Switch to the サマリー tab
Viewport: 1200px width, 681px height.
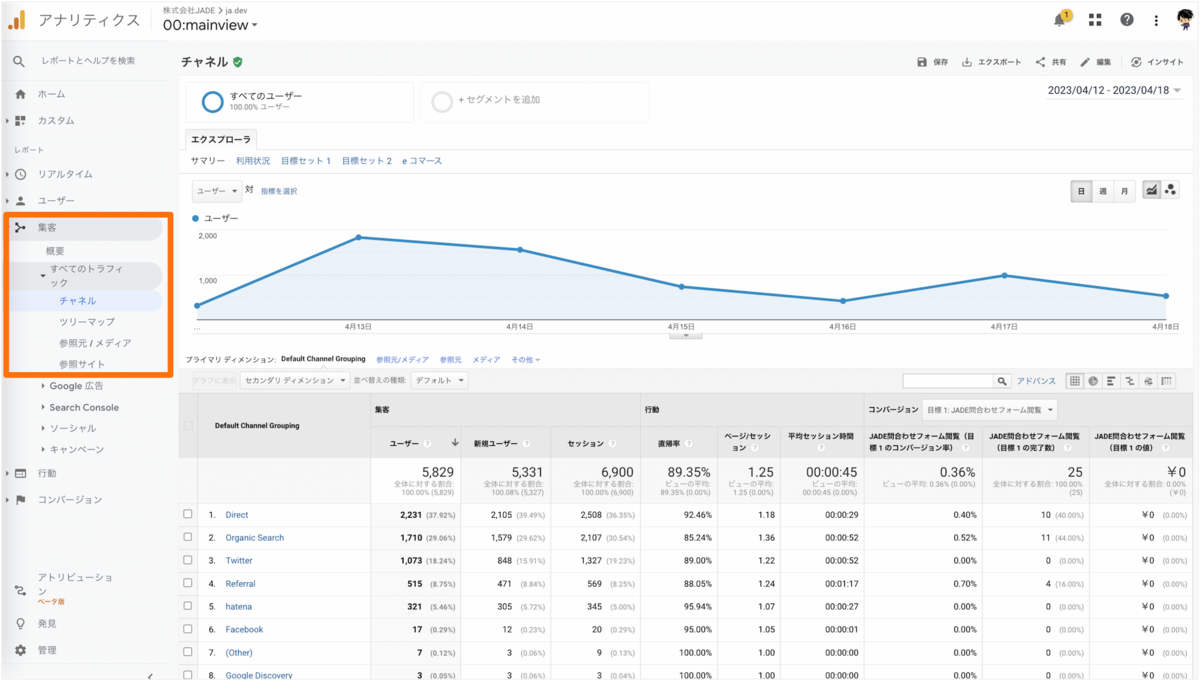(208, 161)
